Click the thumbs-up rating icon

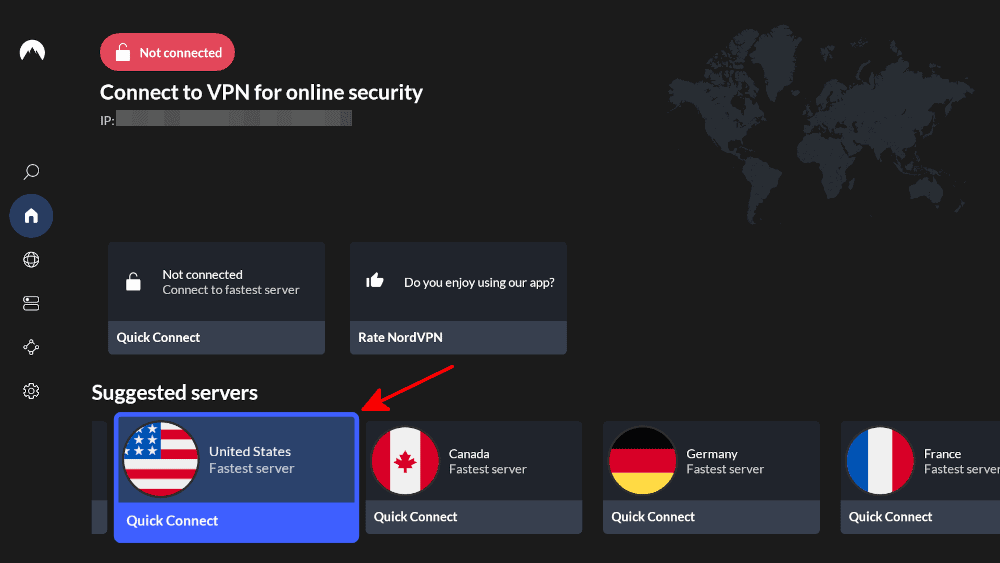(375, 281)
